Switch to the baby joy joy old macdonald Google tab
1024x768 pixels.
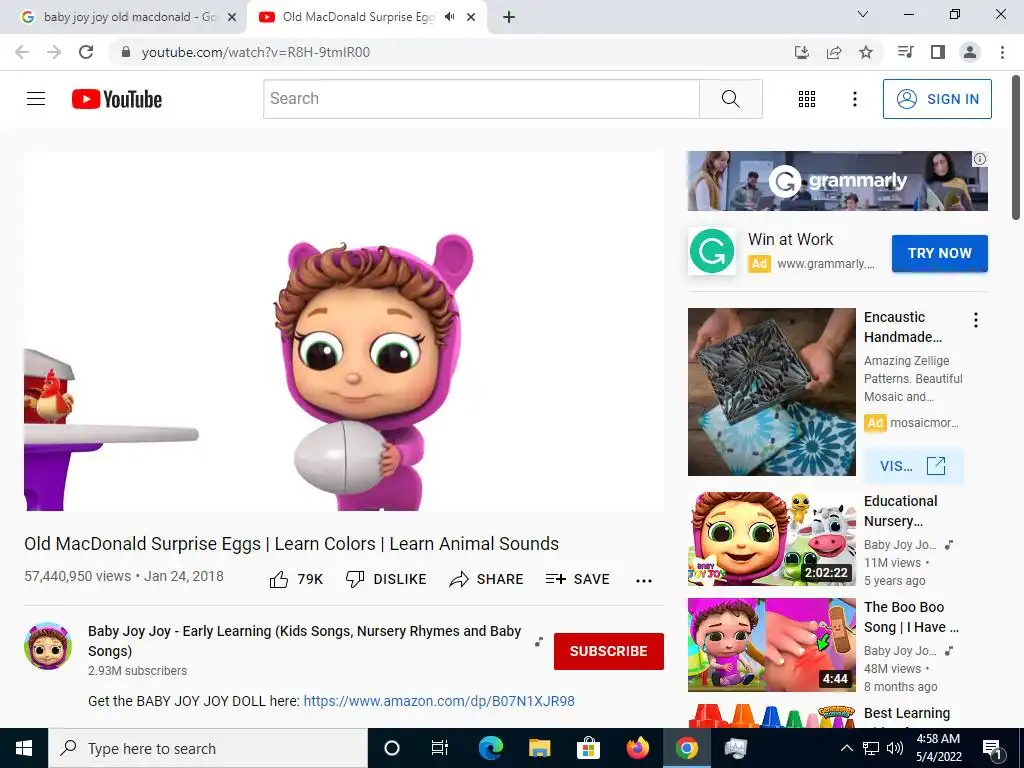123,17
